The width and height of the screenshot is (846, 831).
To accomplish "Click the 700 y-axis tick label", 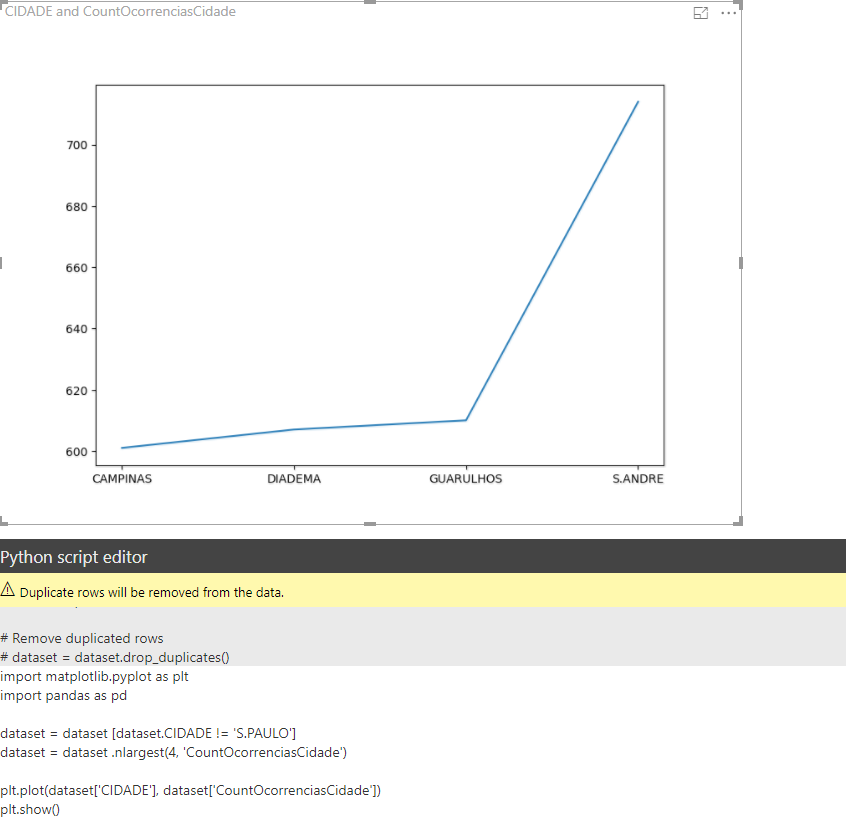I will 77,144.
